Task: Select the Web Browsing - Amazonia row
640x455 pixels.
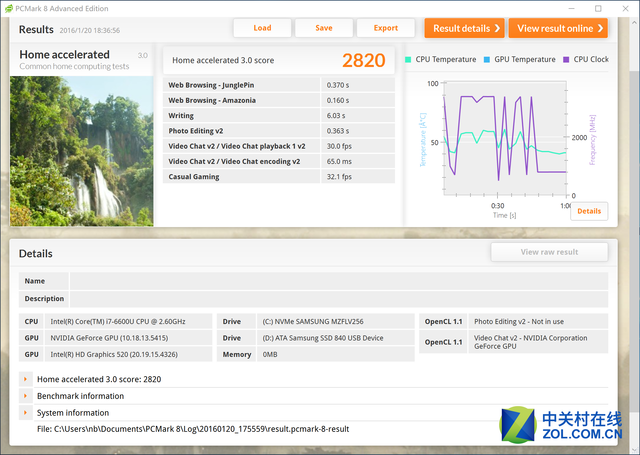Action: point(279,100)
